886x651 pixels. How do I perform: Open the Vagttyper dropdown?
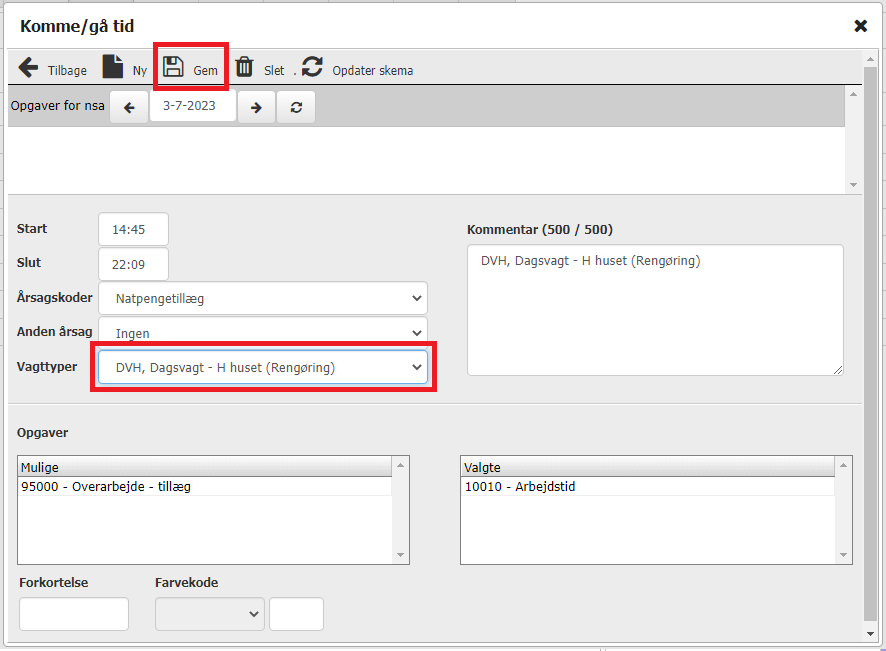tap(262, 368)
